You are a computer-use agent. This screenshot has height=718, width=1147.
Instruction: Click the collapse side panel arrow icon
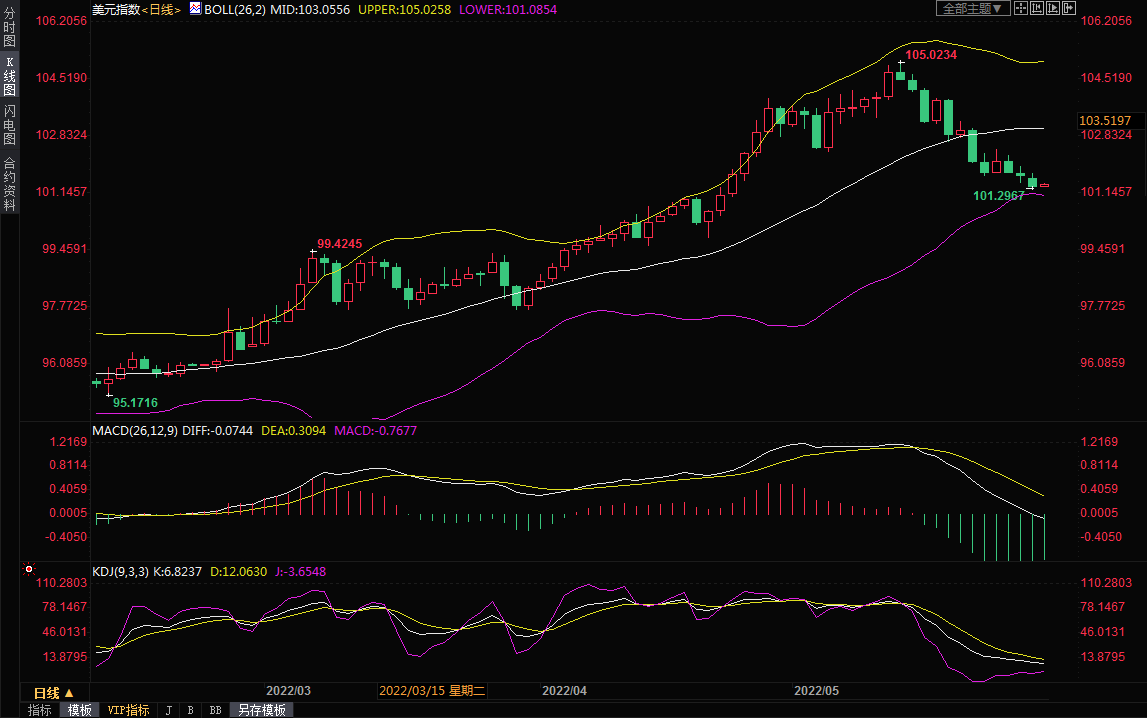tap(1069, 8)
